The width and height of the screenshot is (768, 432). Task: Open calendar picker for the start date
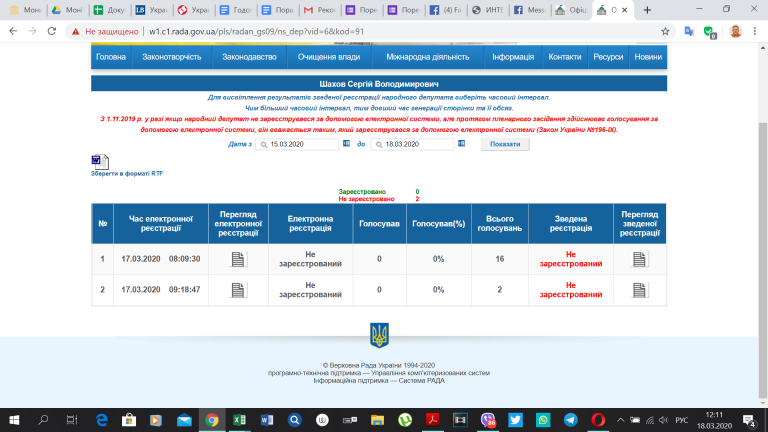coord(263,145)
